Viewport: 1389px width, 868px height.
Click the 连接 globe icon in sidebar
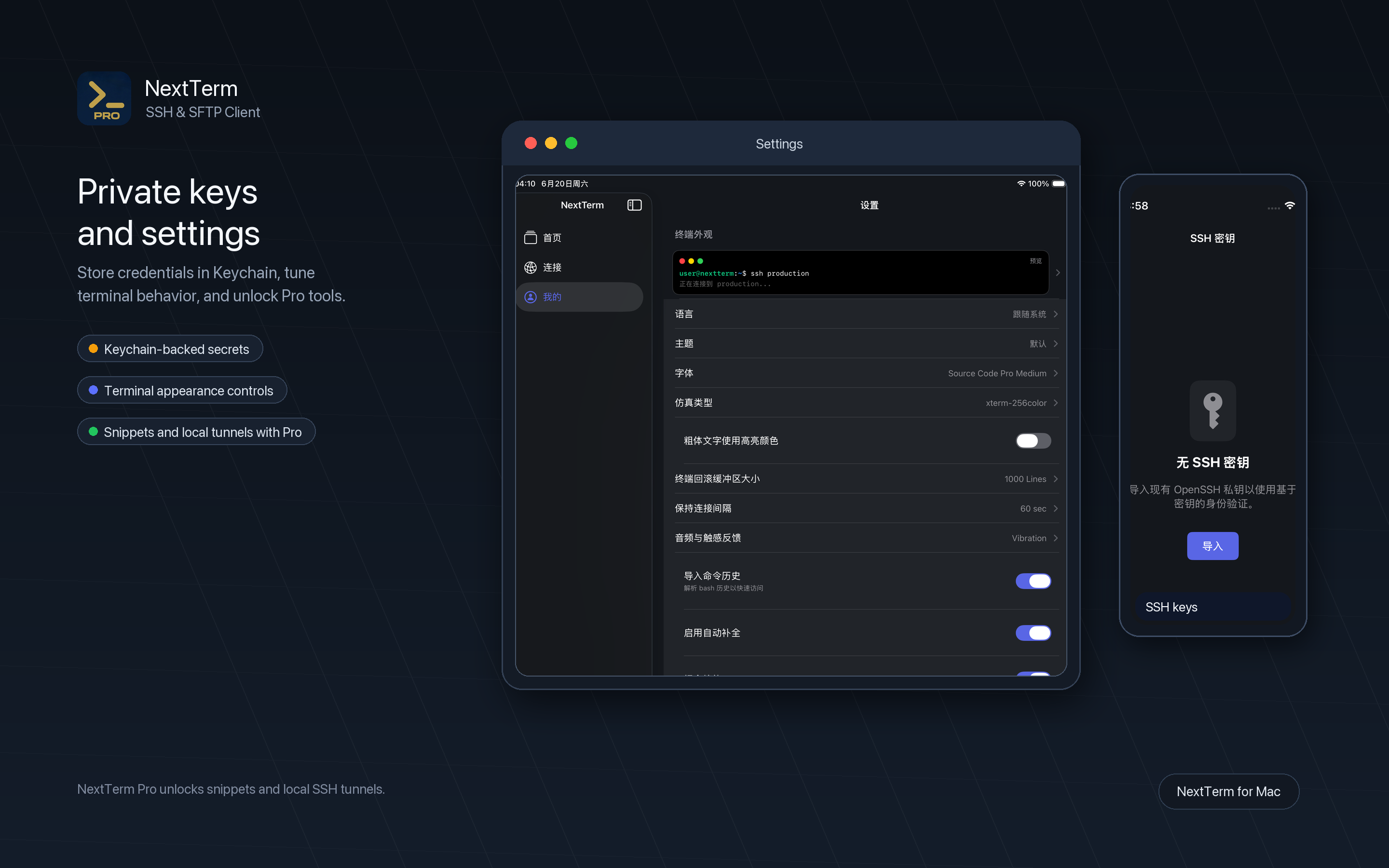(x=531, y=268)
